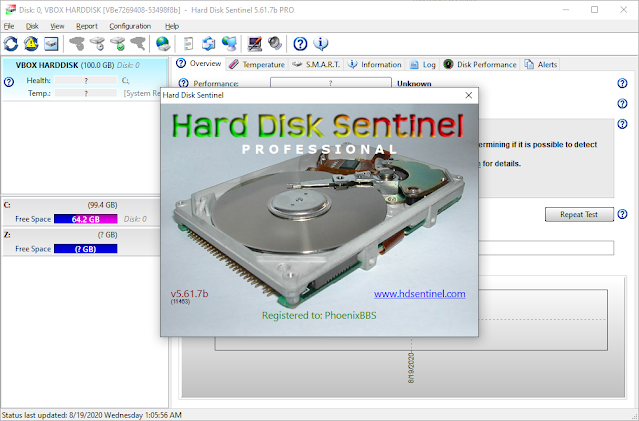Open the File menu

[x=9, y=26]
